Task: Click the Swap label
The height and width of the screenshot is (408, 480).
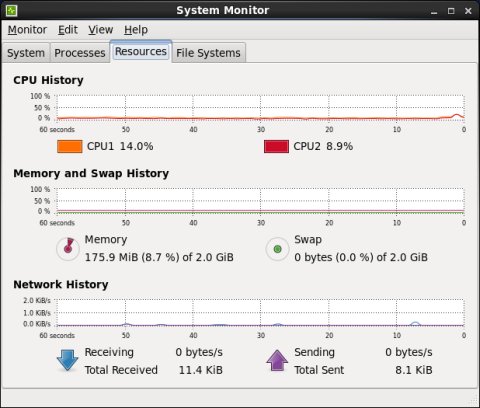Action: click(308, 240)
